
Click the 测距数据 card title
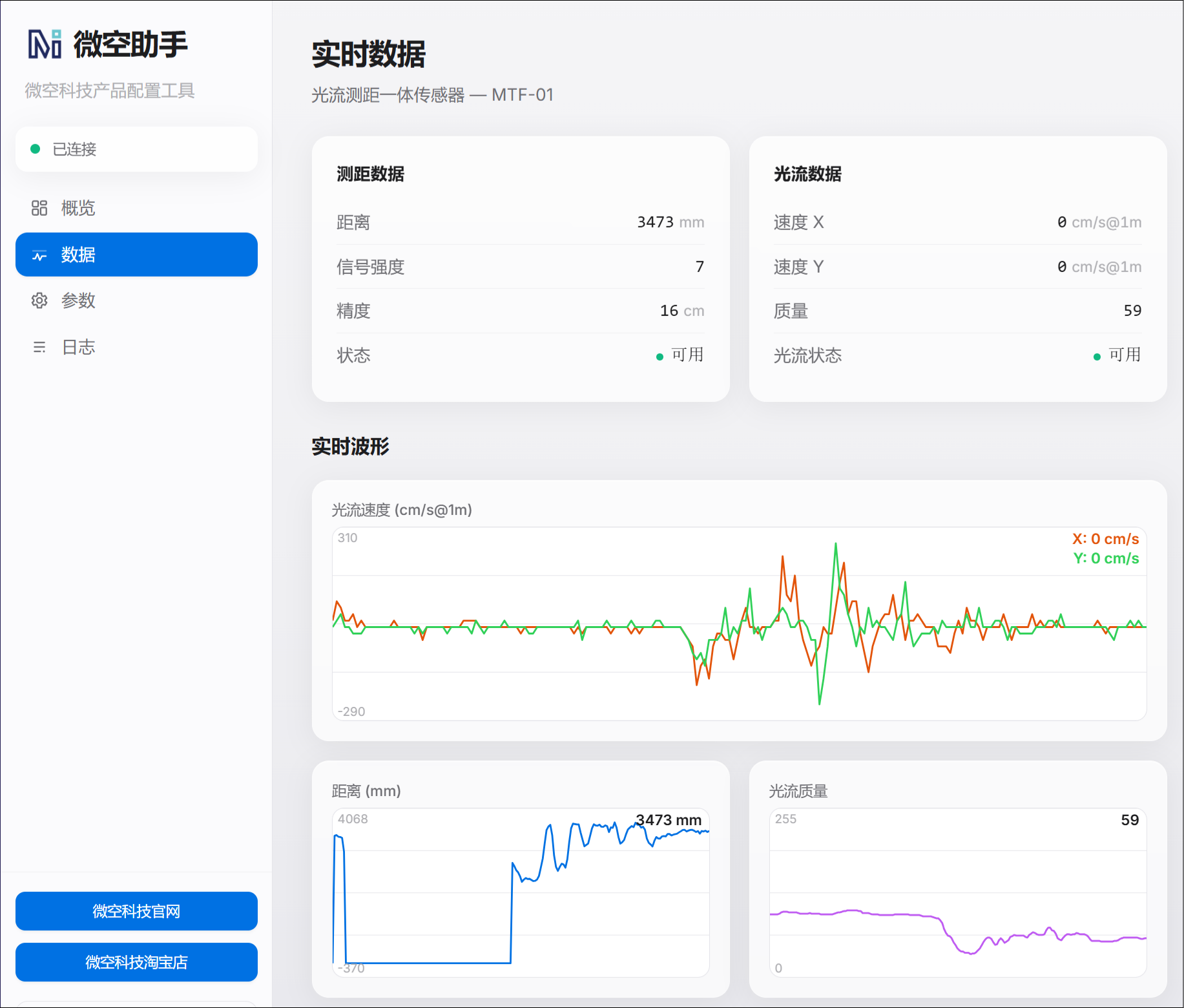pyautogui.click(x=370, y=174)
